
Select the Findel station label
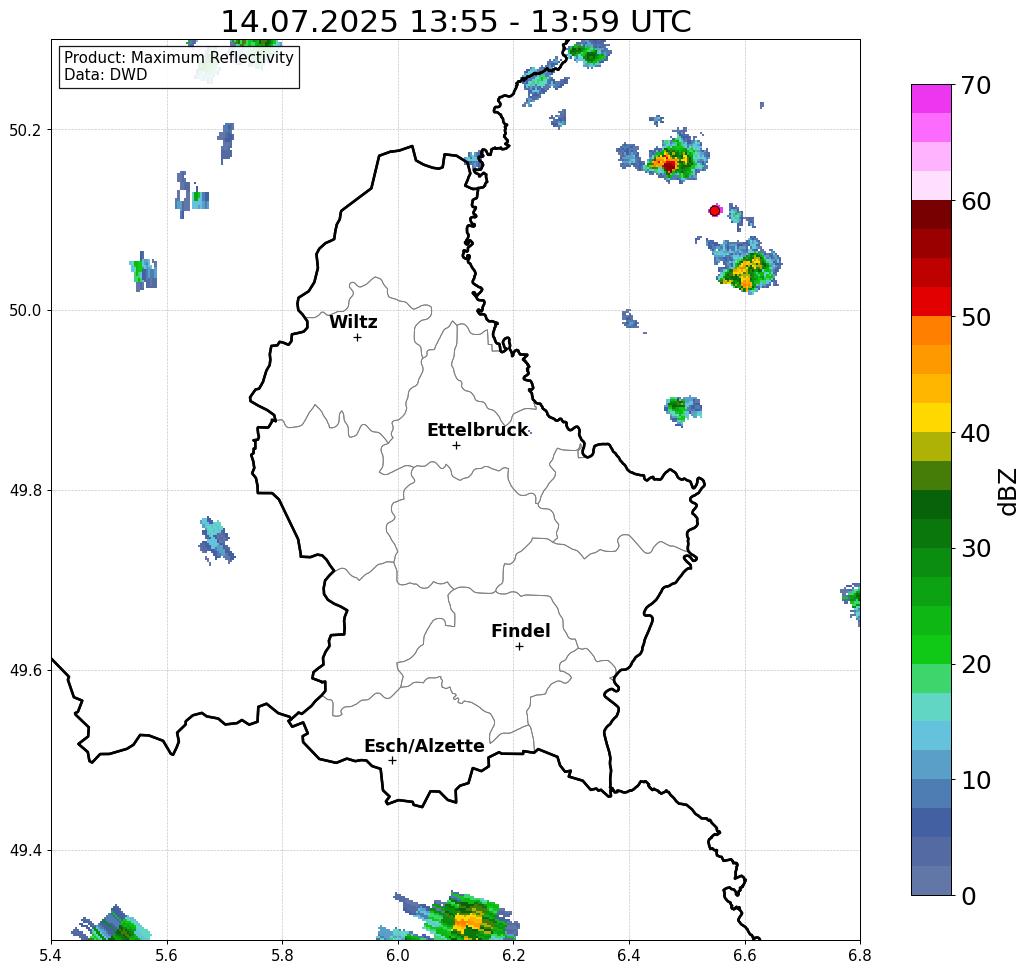[520, 631]
